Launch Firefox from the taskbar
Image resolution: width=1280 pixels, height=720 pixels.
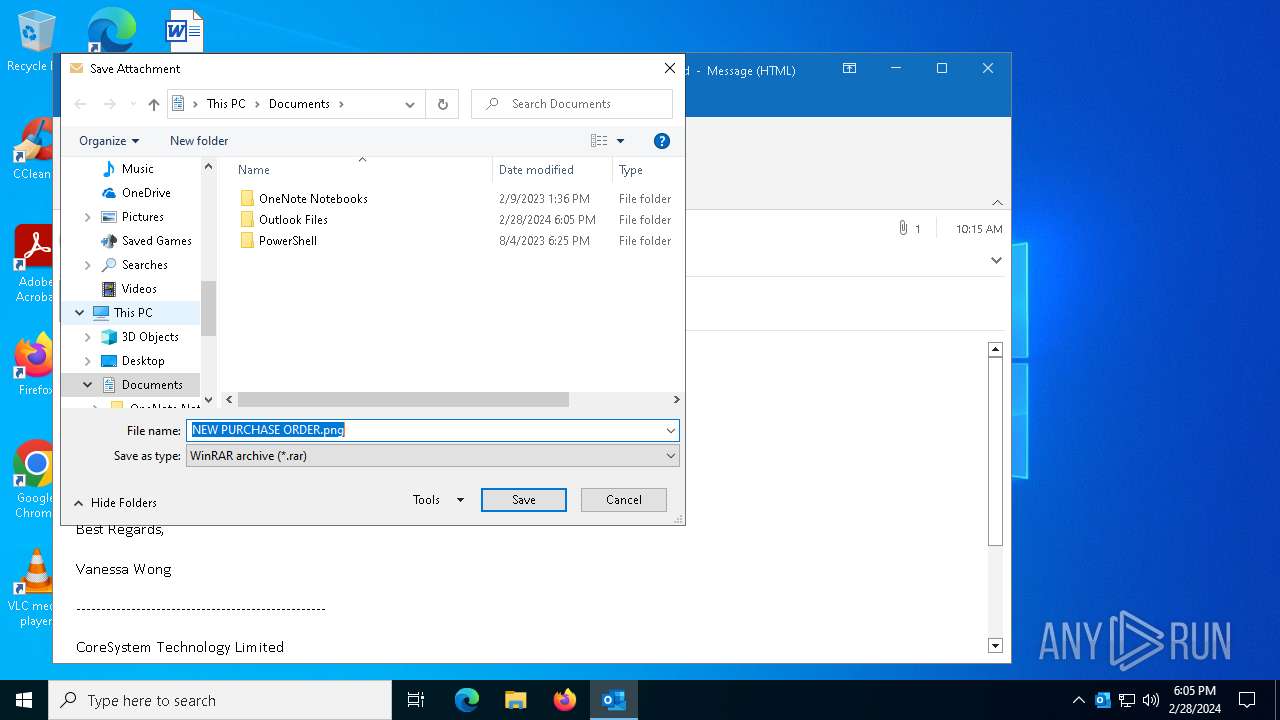(x=565, y=700)
